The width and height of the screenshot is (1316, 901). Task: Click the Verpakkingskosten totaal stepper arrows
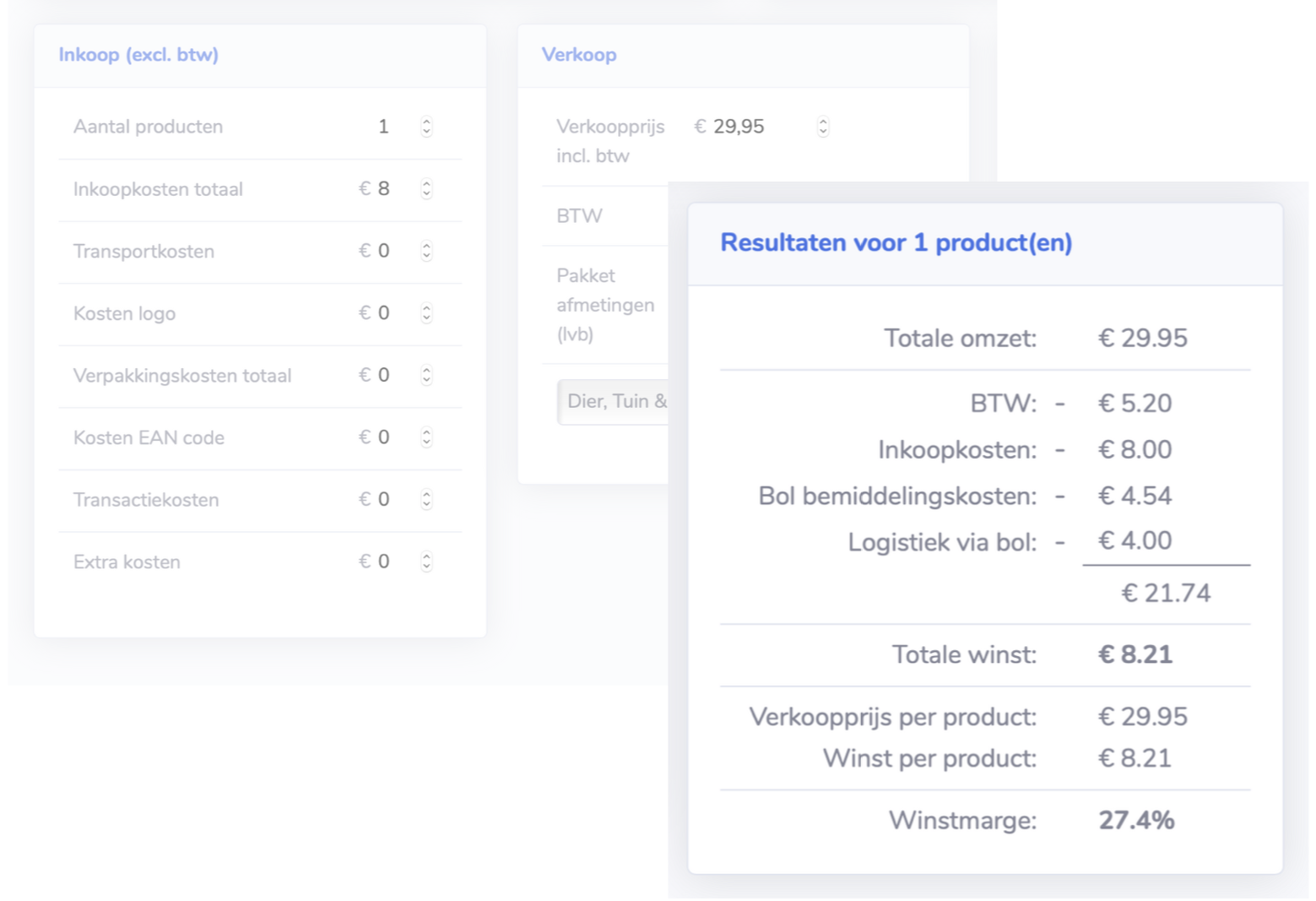point(426,376)
